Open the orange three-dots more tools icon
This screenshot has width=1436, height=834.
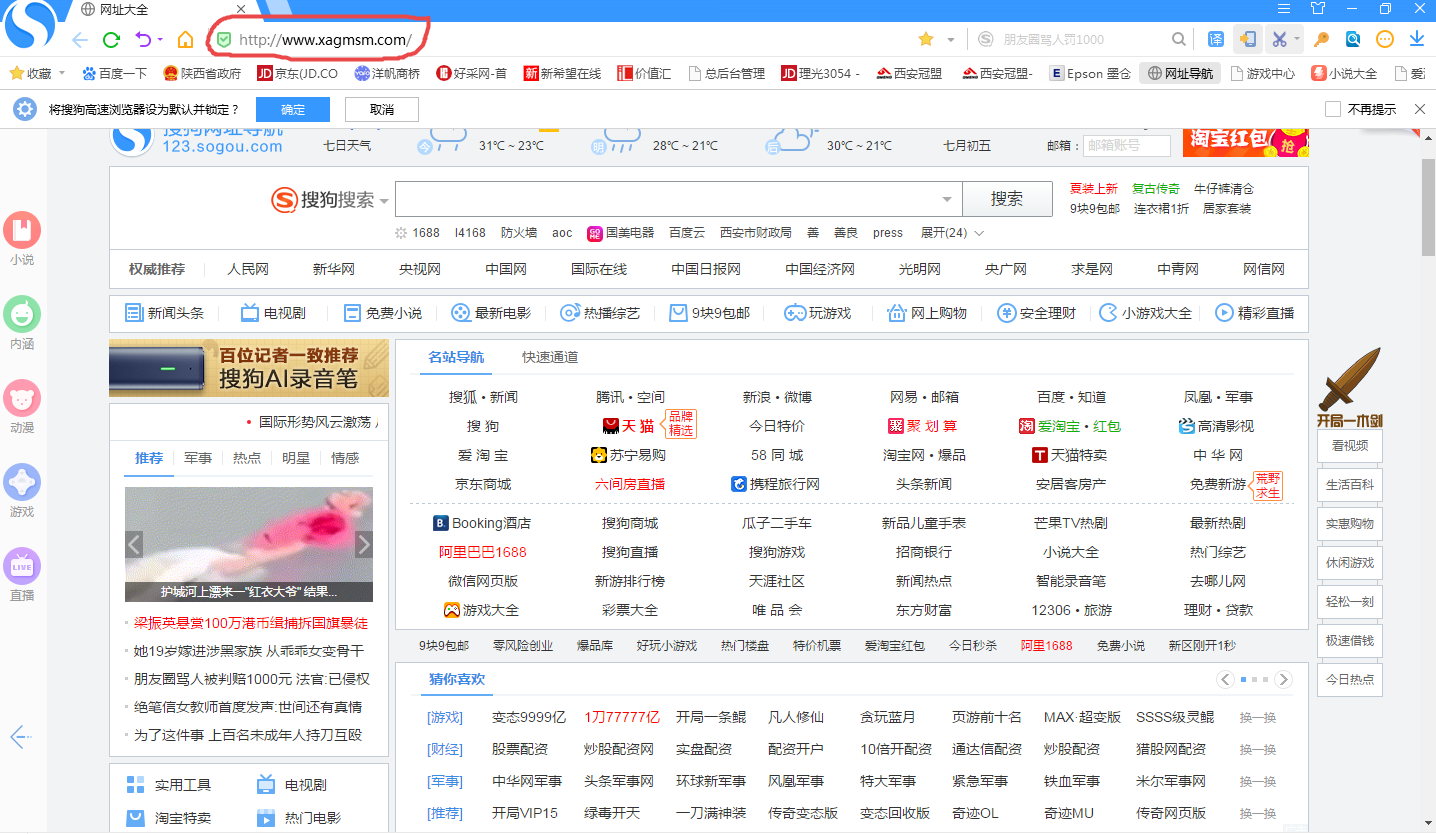1385,39
